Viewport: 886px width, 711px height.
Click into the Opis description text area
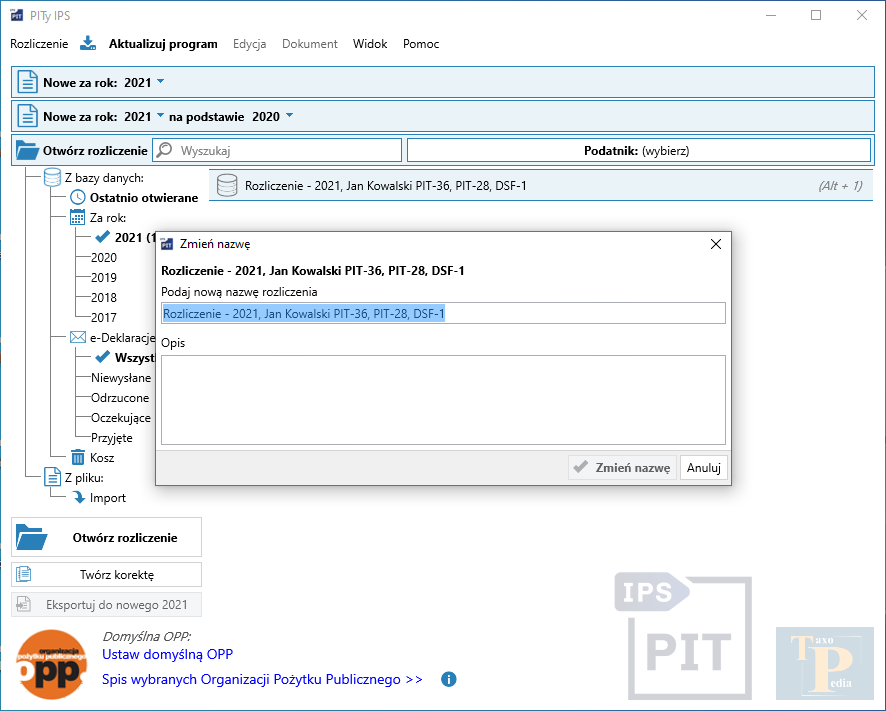click(x=442, y=399)
